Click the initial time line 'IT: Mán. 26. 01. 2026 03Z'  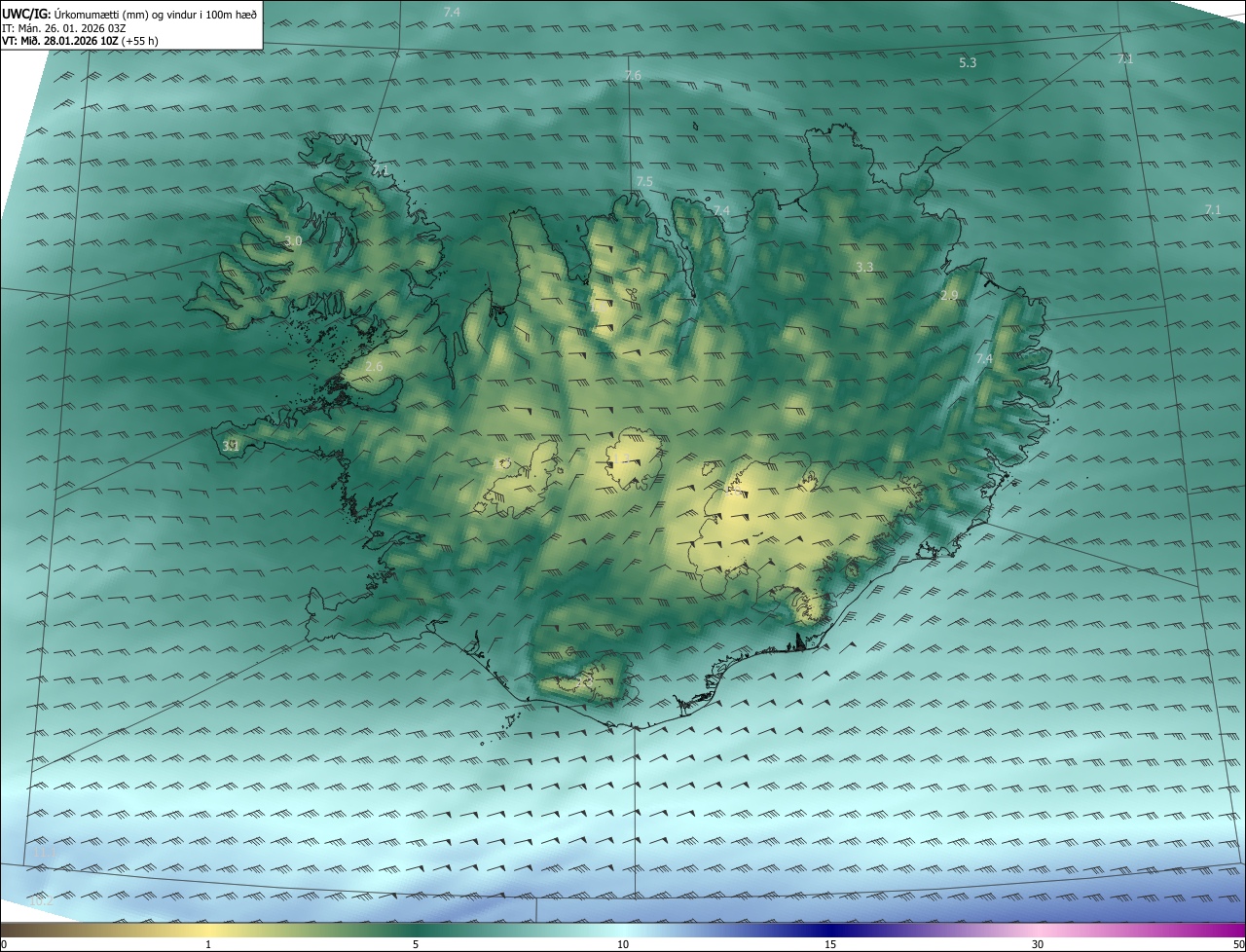coord(64,28)
